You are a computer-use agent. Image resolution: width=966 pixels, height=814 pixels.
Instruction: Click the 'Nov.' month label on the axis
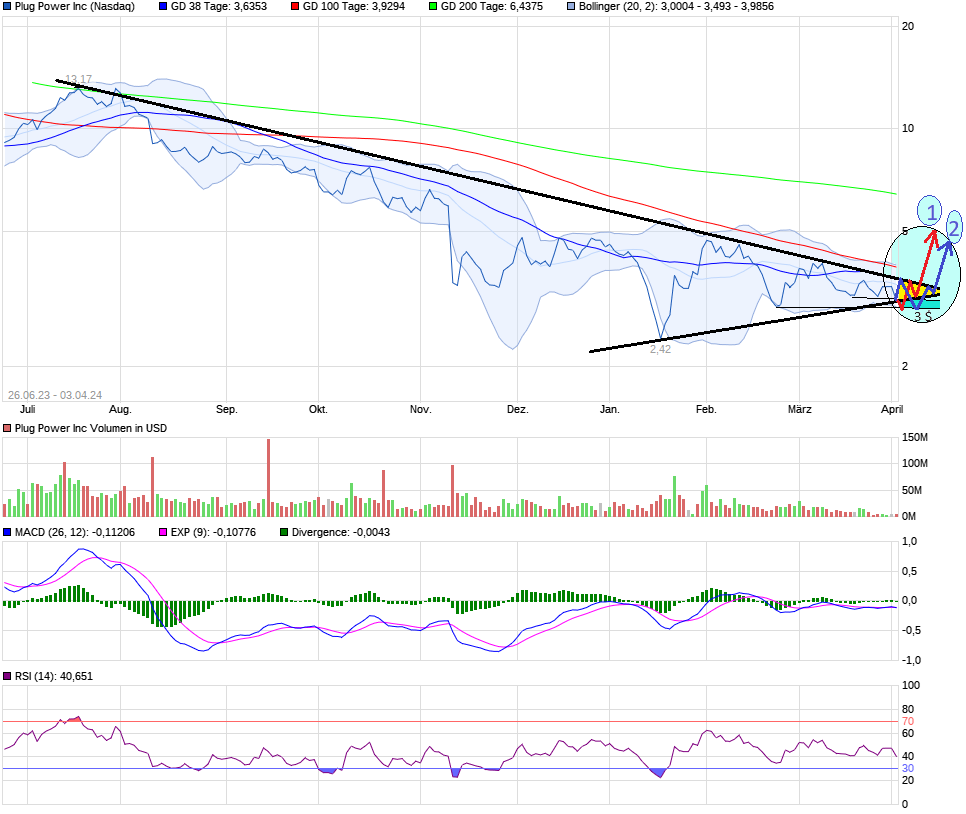coord(420,410)
